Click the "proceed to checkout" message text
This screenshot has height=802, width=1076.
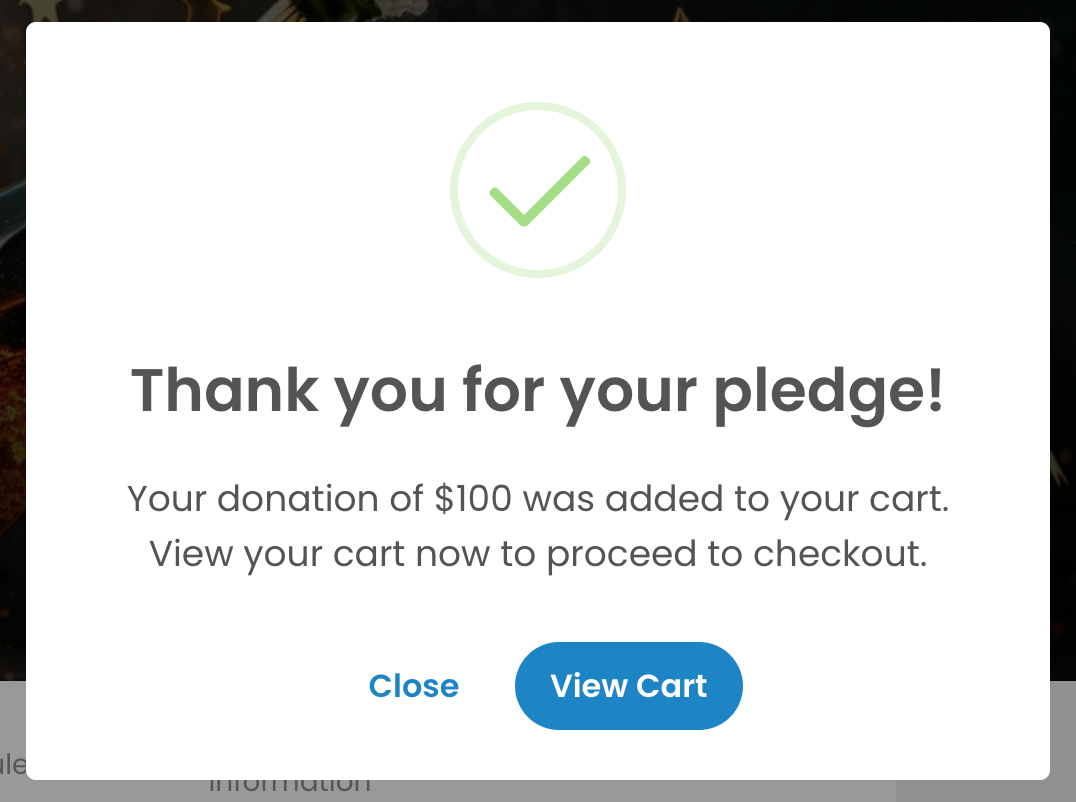737,554
